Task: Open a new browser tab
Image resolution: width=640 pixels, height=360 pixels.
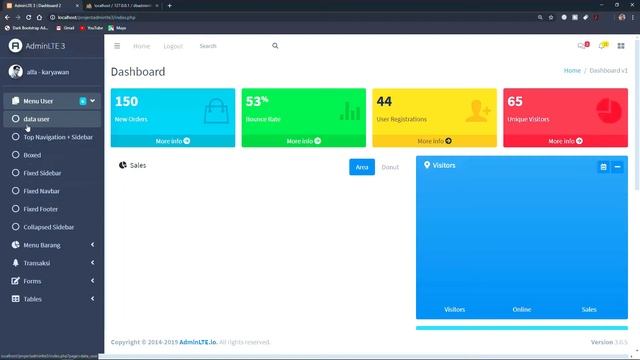Action: click(x=170, y=6)
